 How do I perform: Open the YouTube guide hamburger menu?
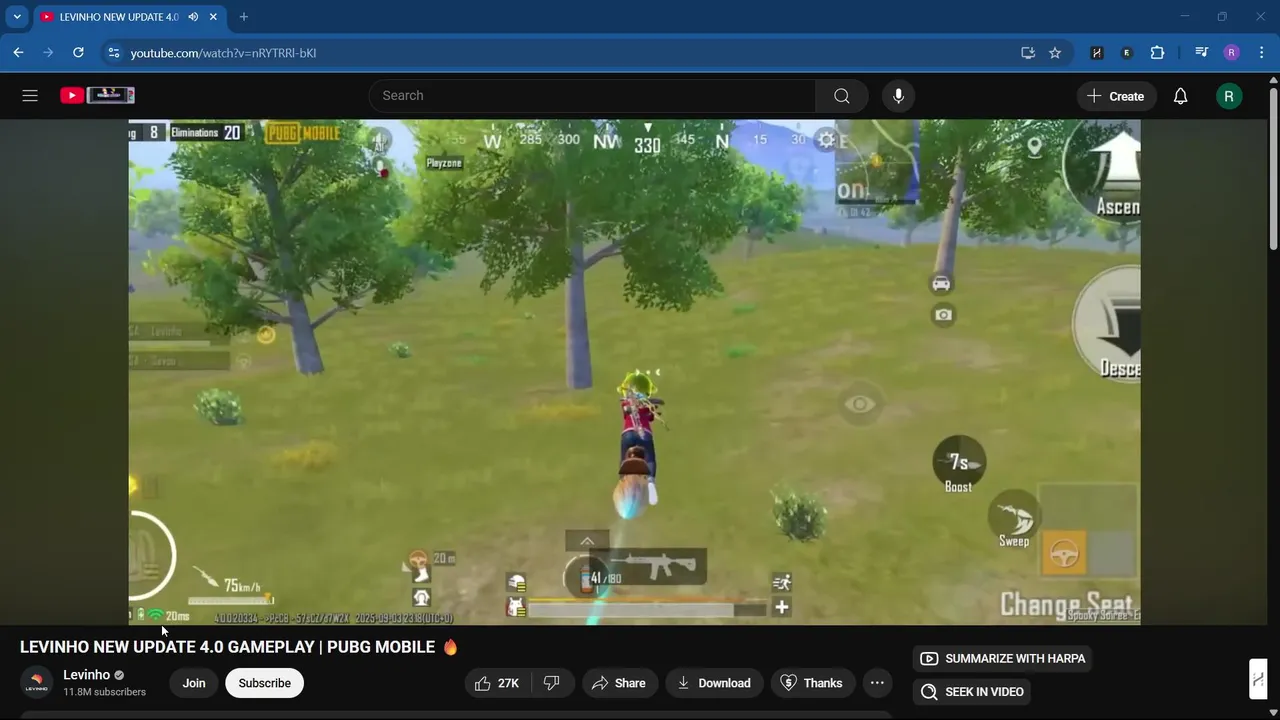pos(30,96)
